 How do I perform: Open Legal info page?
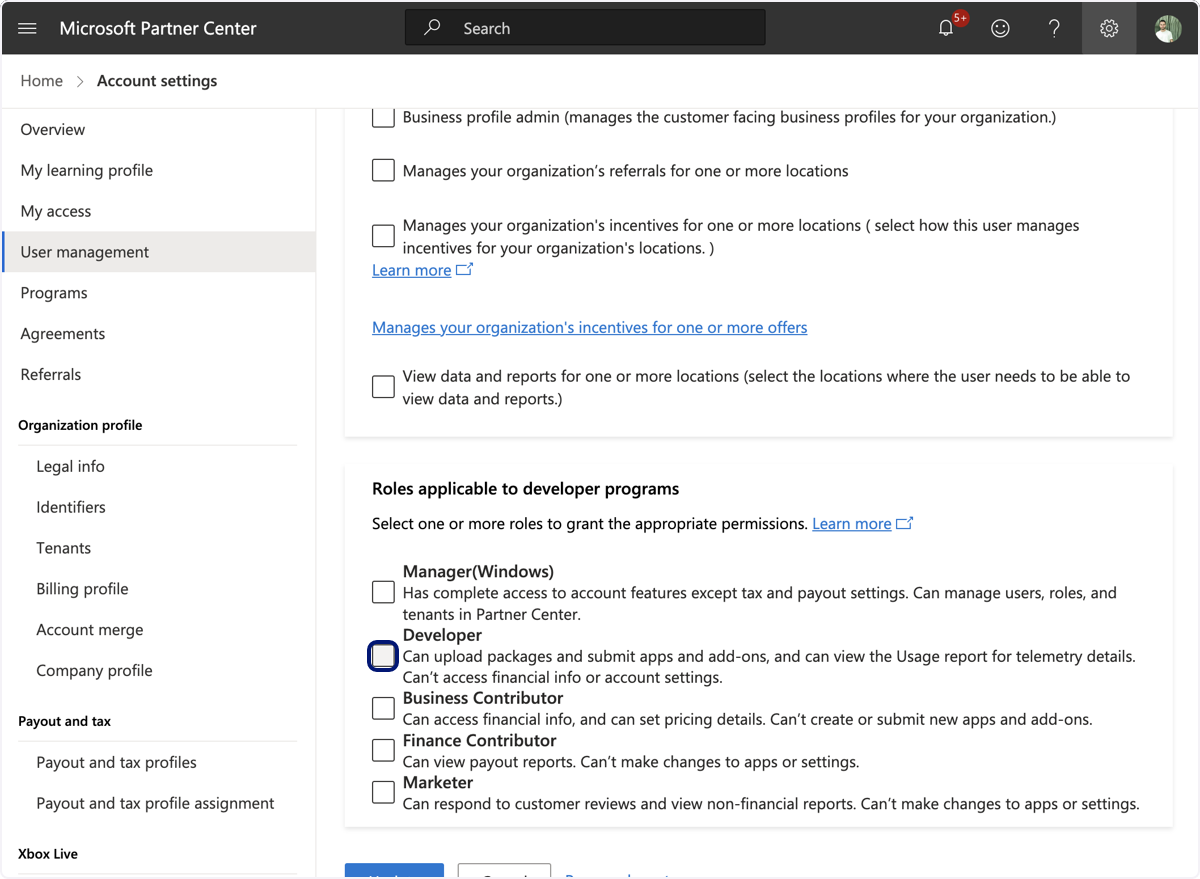tap(70, 466)
